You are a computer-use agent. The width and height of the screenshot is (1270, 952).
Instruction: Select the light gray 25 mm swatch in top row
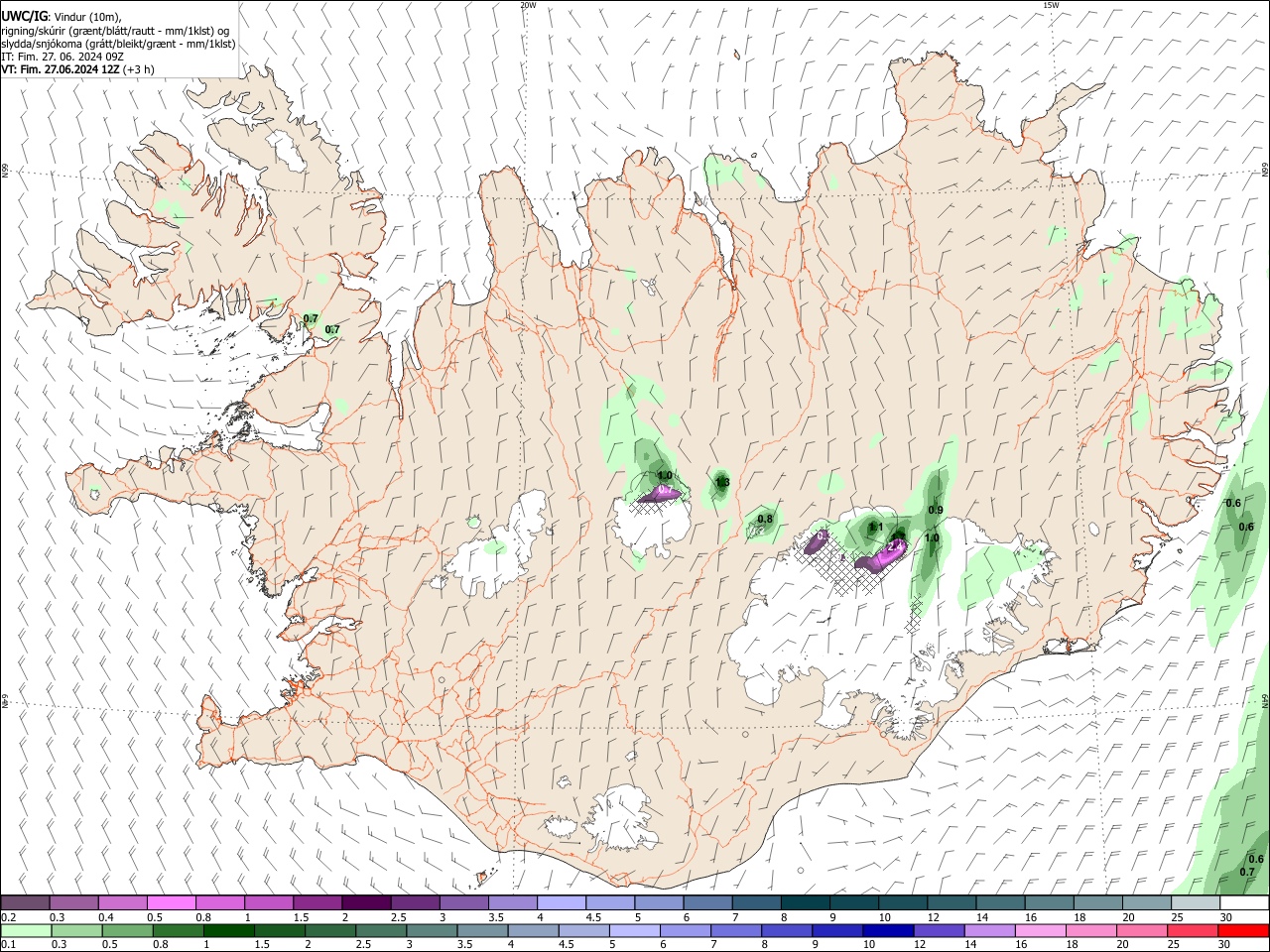(1195, 902)
